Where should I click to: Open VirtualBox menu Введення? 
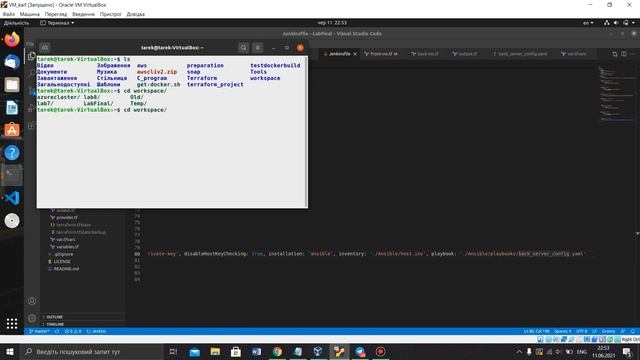[83, 14]
